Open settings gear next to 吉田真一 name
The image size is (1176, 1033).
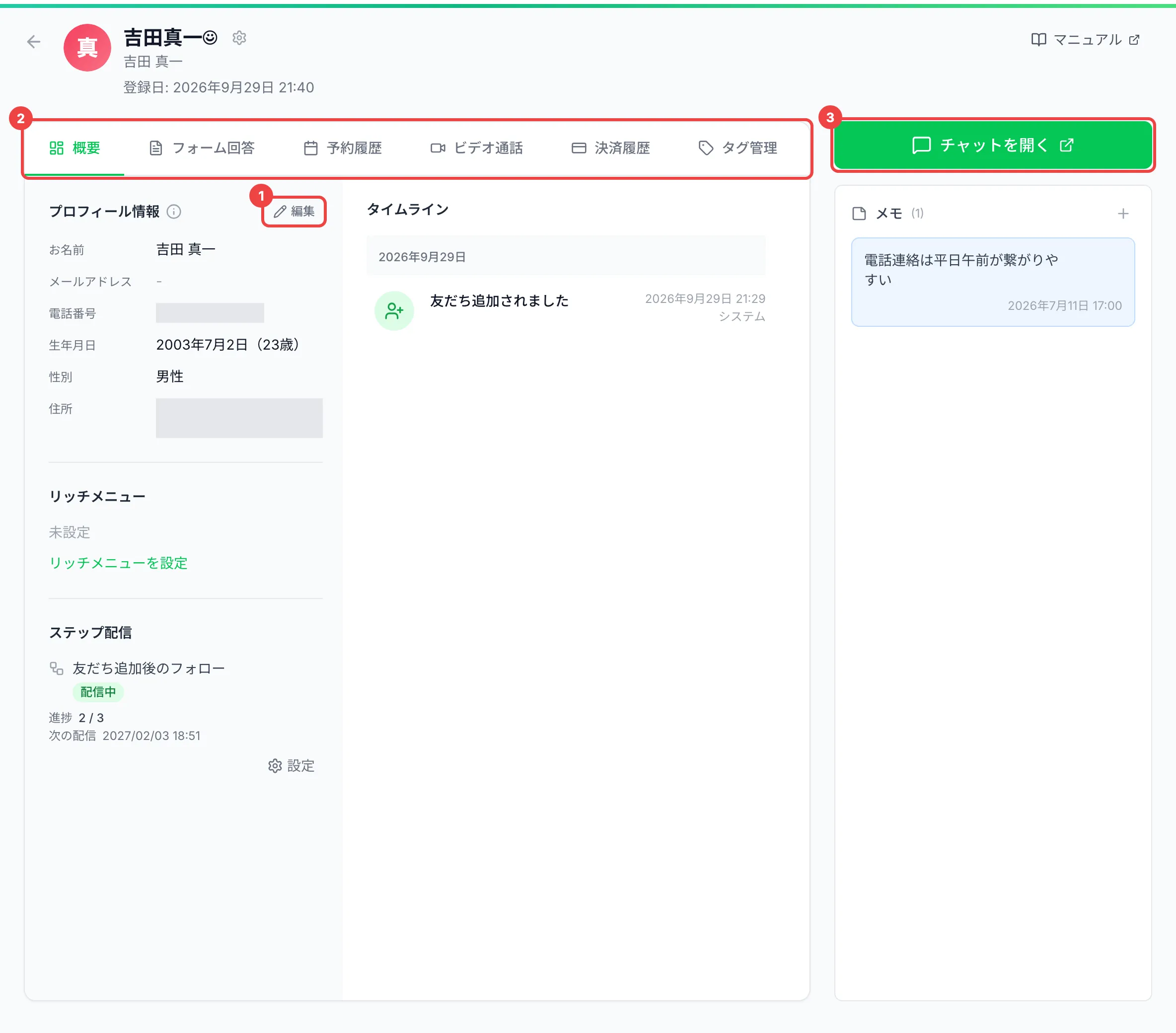[239, 38]
